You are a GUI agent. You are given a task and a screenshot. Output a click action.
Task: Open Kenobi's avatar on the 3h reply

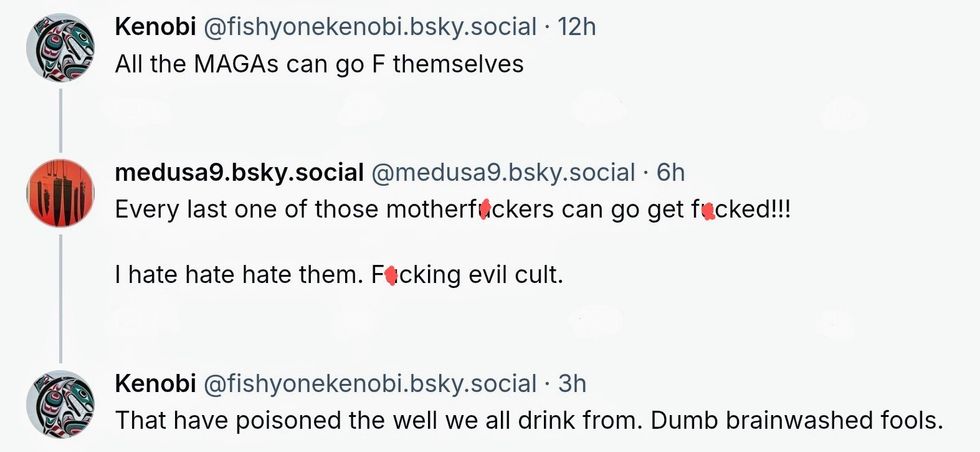(x=59, y=403)
